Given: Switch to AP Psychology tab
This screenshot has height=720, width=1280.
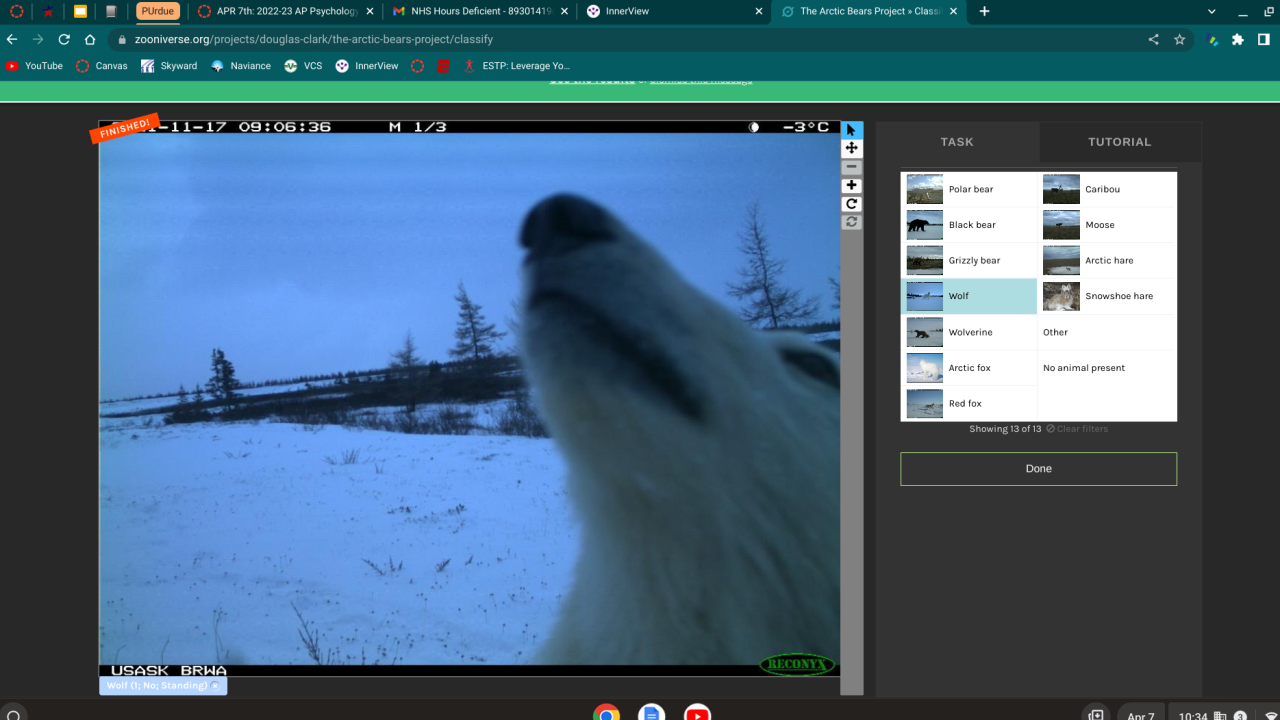Looking at the screenshot, I should (x=286, y=12).
